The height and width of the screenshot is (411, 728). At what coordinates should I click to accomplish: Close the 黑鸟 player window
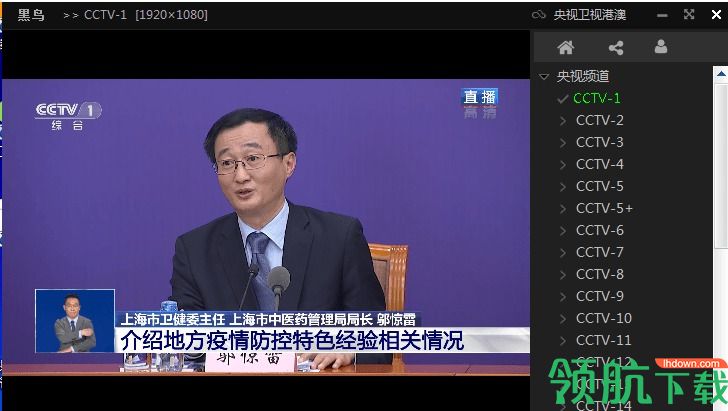[x=716, y=15]
